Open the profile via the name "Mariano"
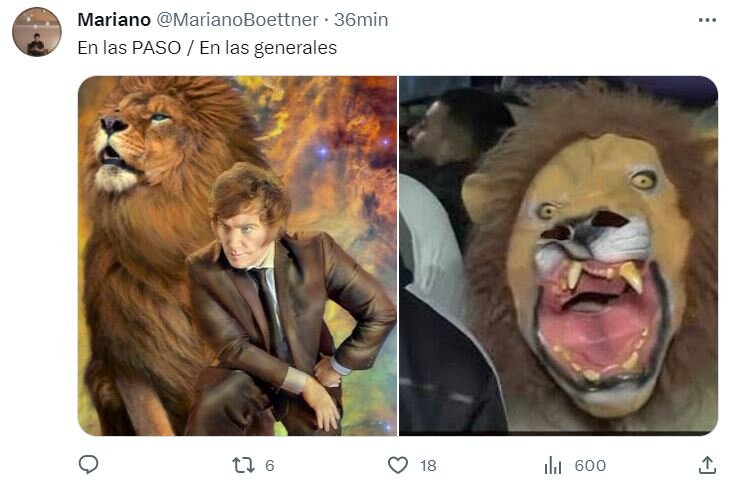Viewport: 740px width, 484px height. coord(114,20)
